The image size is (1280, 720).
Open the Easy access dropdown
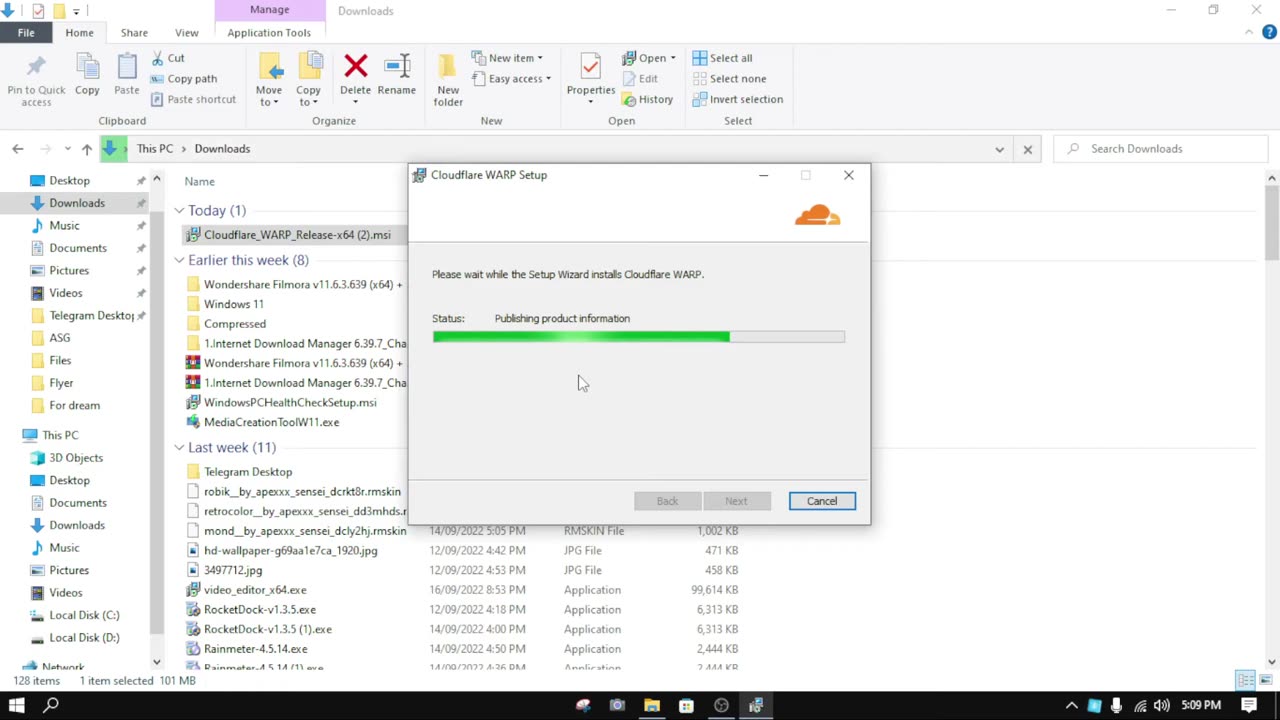click(x=512, y=79)
